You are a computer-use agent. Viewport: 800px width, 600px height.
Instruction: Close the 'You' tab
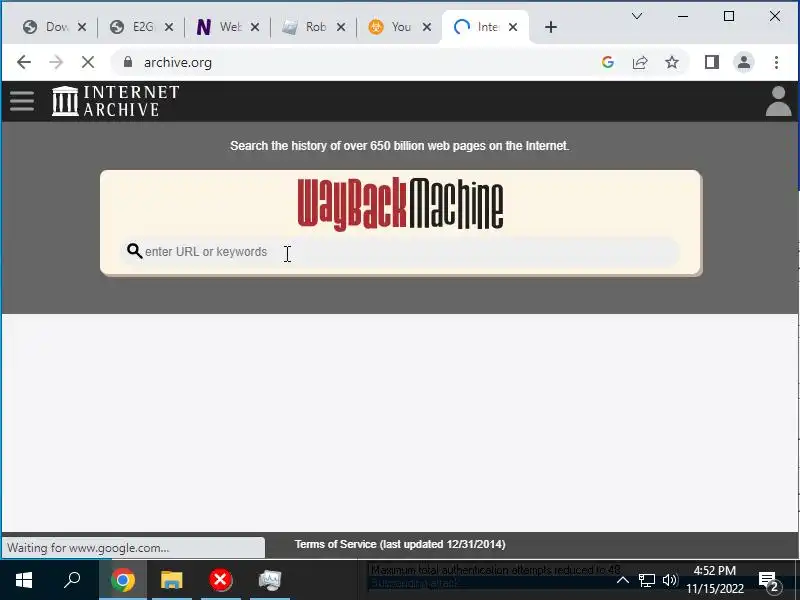point(427,27)
